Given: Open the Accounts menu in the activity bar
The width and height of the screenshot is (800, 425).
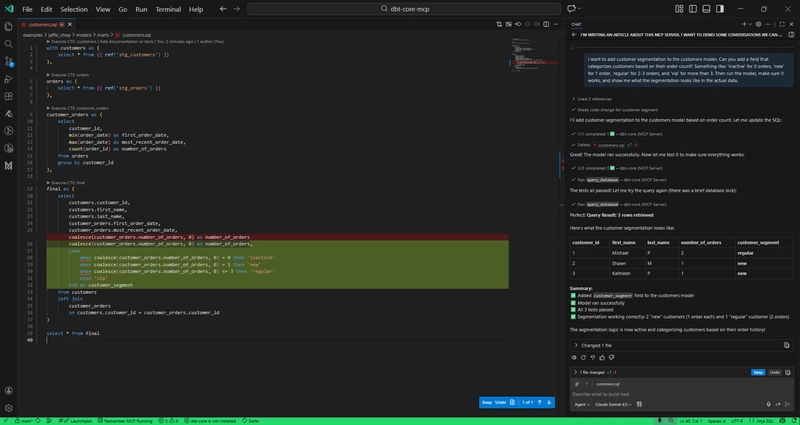Looking at the screenshot, I should pyautogui.click(x=8, y=391).
